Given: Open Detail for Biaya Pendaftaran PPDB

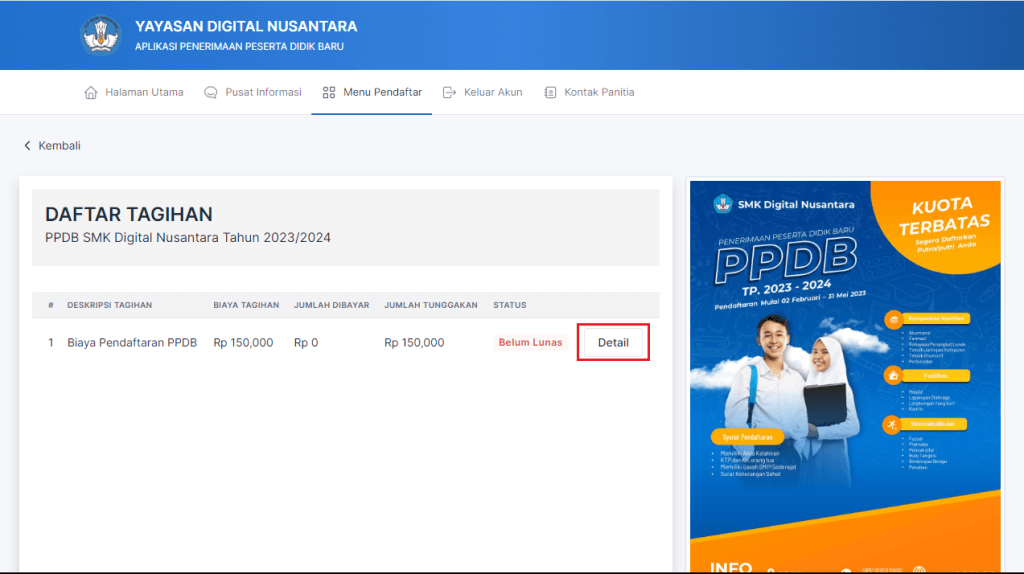Looking at the screenshot, I should coord(613,342).
